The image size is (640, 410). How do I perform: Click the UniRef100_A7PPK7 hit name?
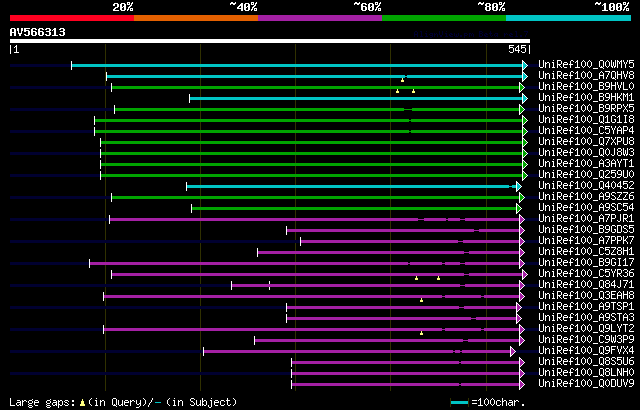[586, 241]
